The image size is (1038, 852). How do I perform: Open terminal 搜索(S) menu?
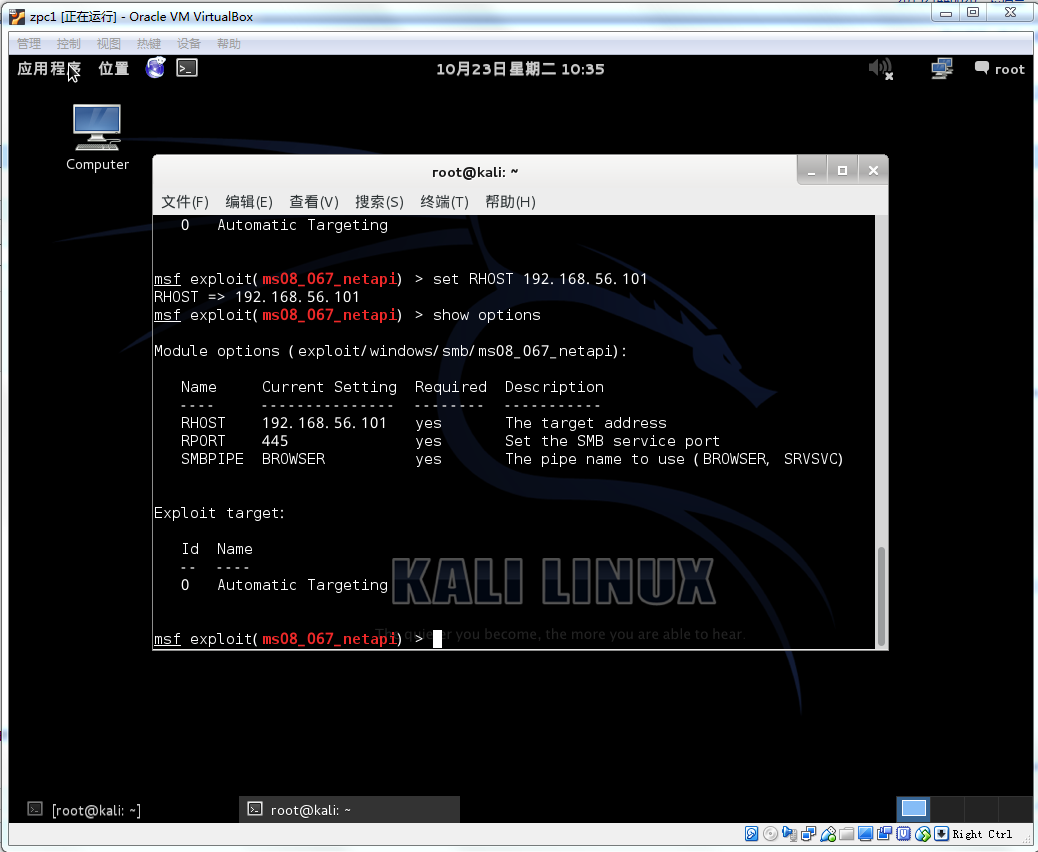[x=379, y=202]
